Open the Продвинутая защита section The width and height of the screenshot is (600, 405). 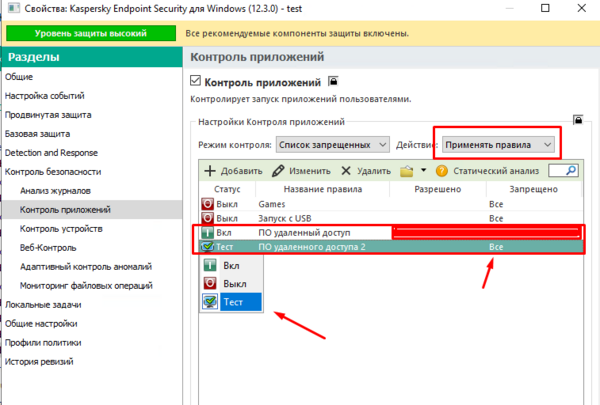coord(48,115)
